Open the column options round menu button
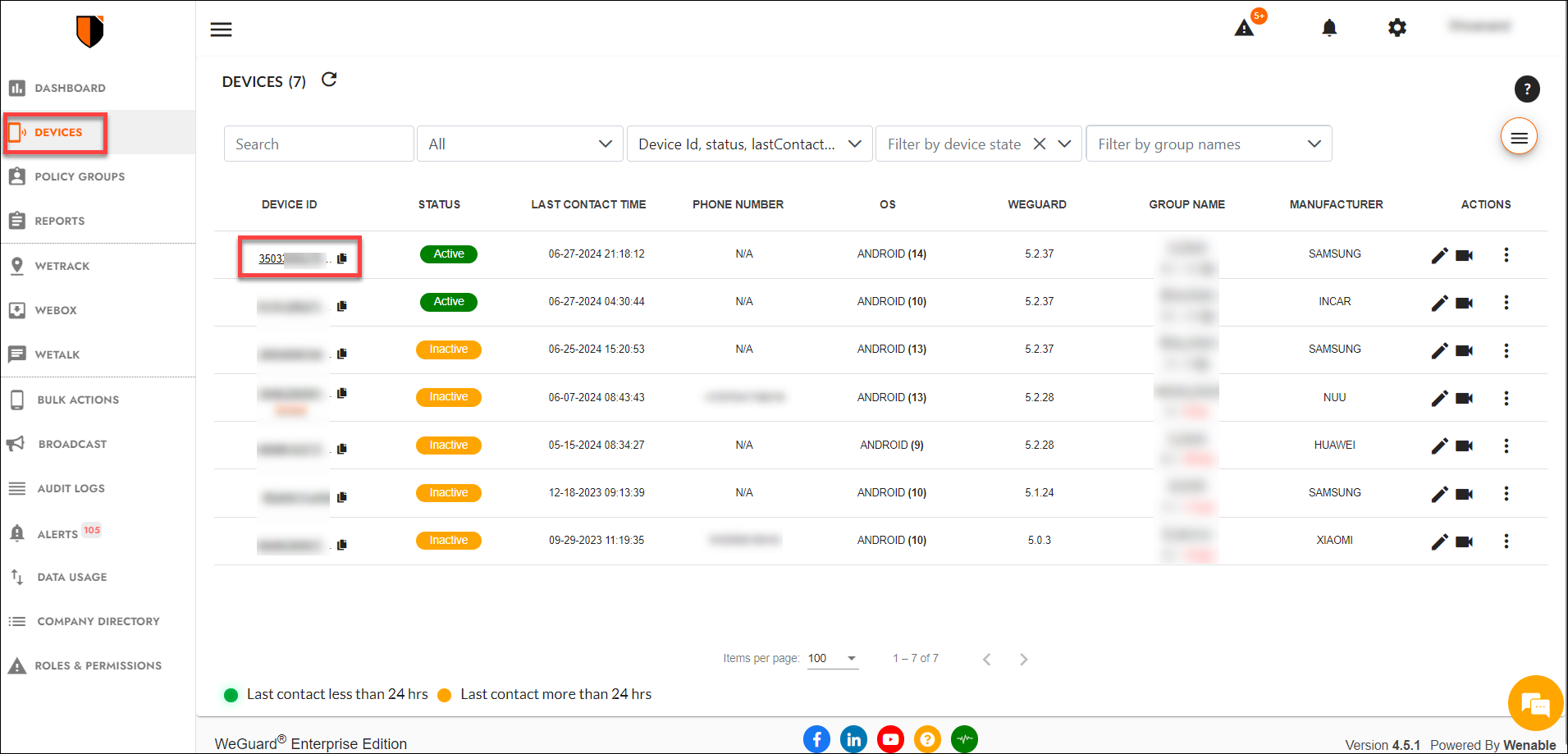Screen dimensions: 1568x754 pos(1519,137)
